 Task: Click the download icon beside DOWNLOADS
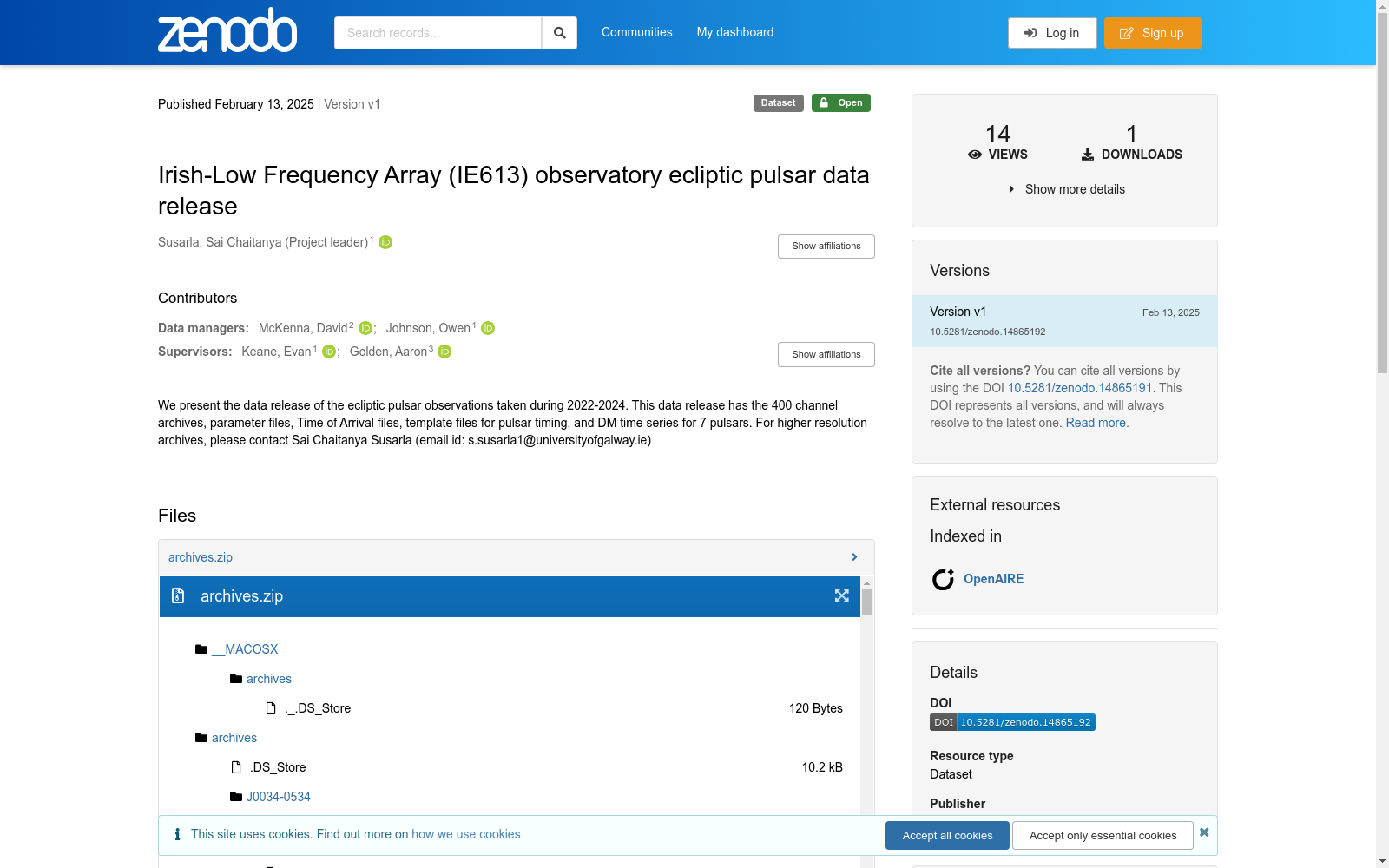1088,155
